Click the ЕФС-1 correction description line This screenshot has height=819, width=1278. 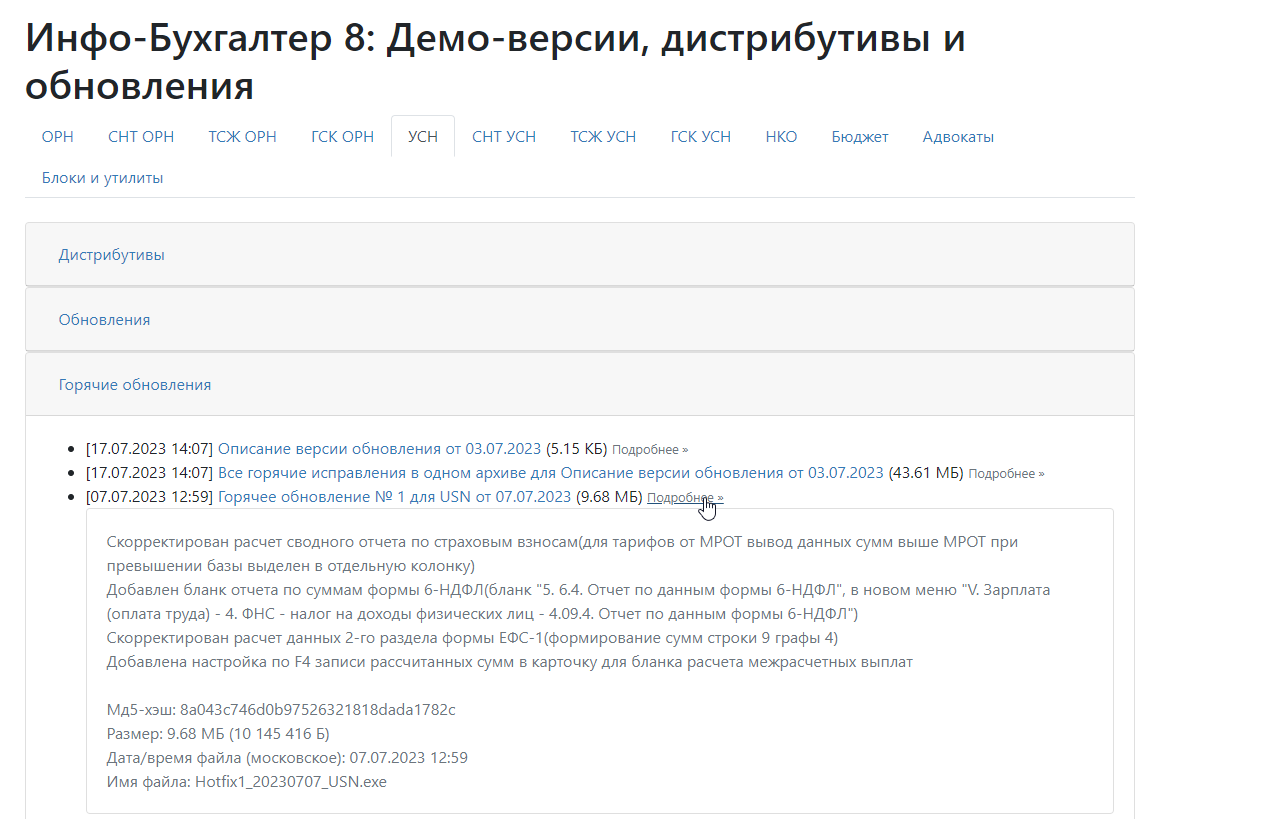(x=473, y=638)
